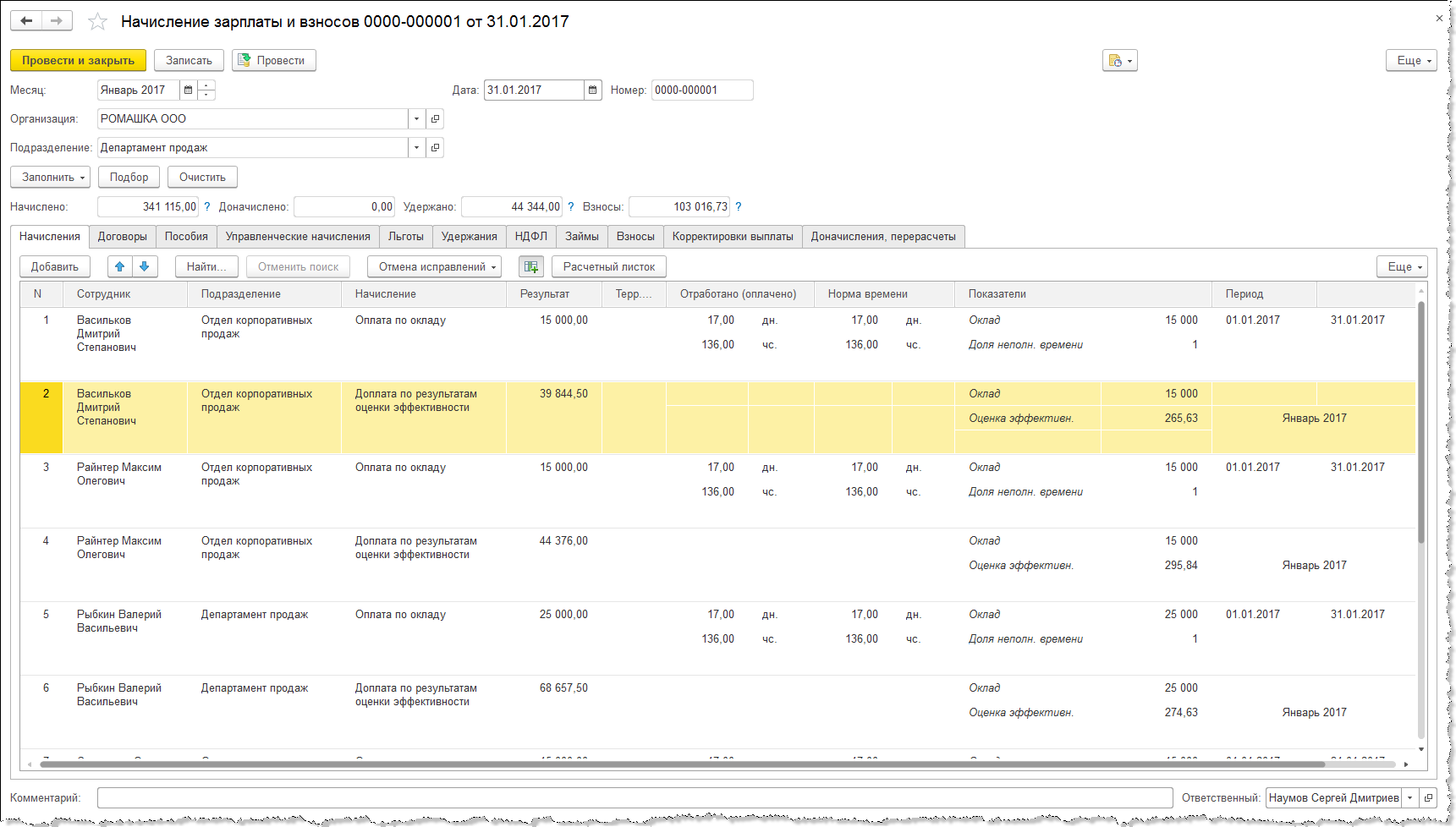Expand the Организация dropdown list

point(416,119)
